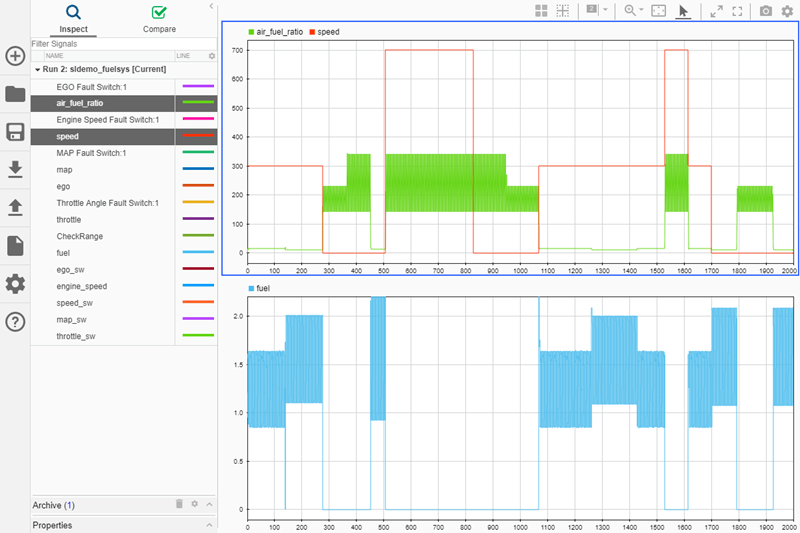Viewport: 800px width, 533px height.
Task: Select the zoom magnifier tool
Action: (x=630, y=10)
